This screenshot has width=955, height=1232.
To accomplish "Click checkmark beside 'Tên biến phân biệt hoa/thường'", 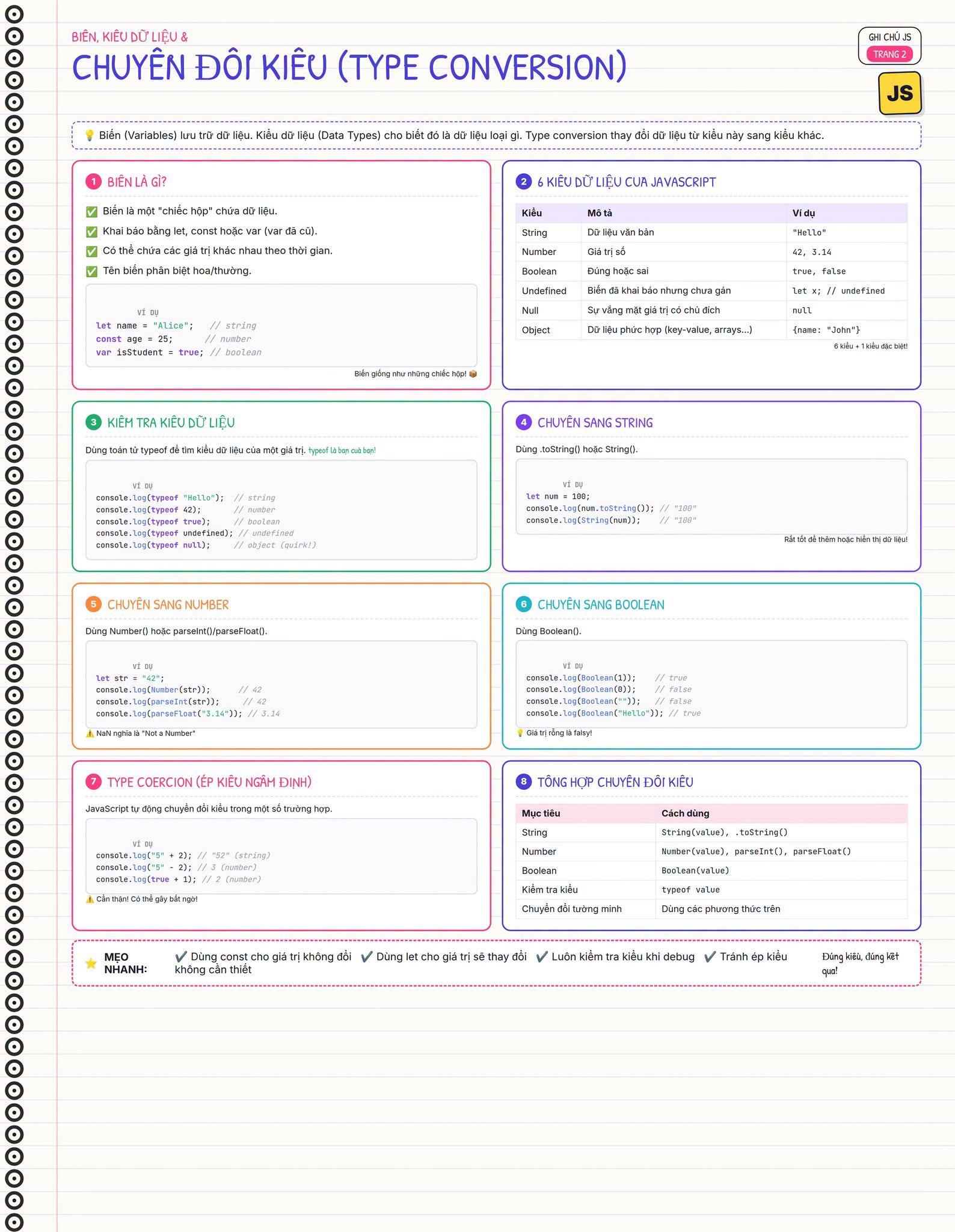I will click(x=92, y=271).
